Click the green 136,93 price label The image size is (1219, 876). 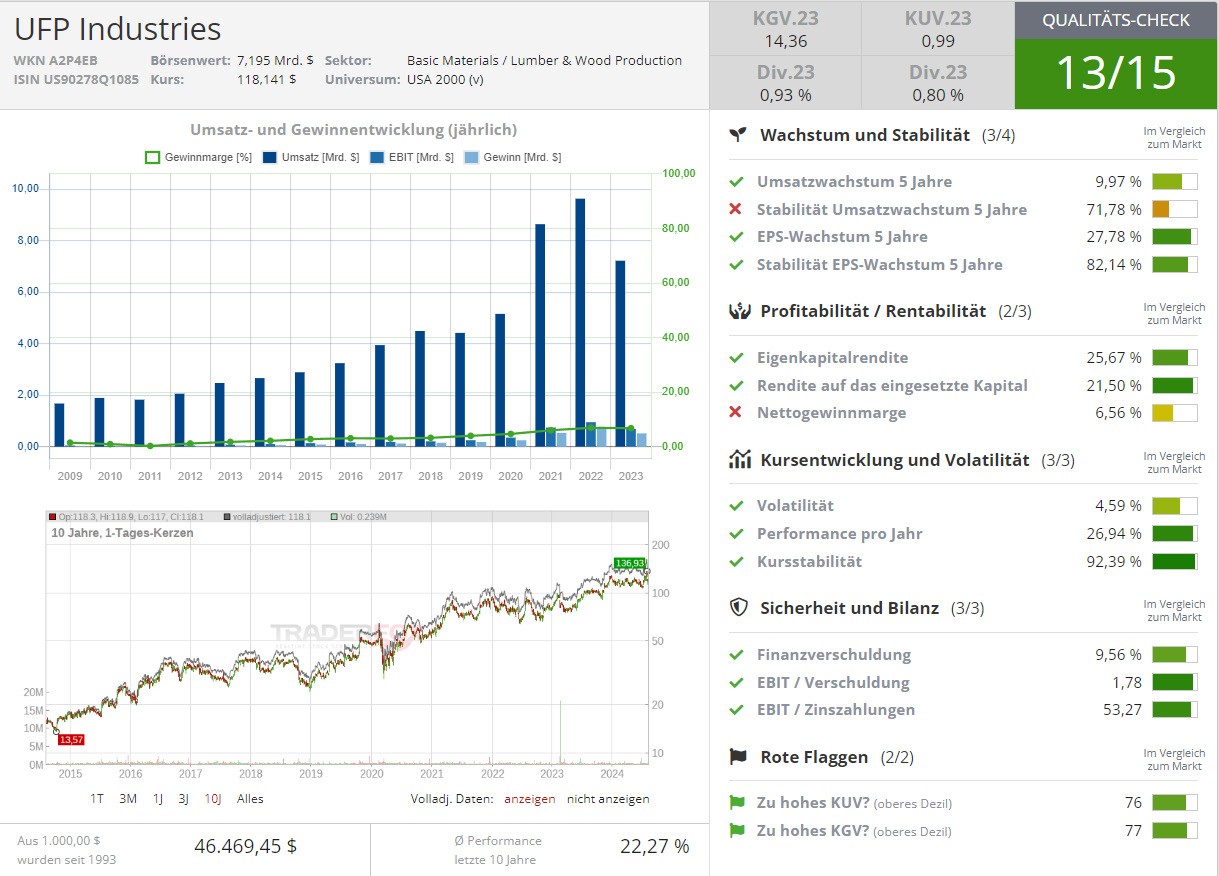629,564
